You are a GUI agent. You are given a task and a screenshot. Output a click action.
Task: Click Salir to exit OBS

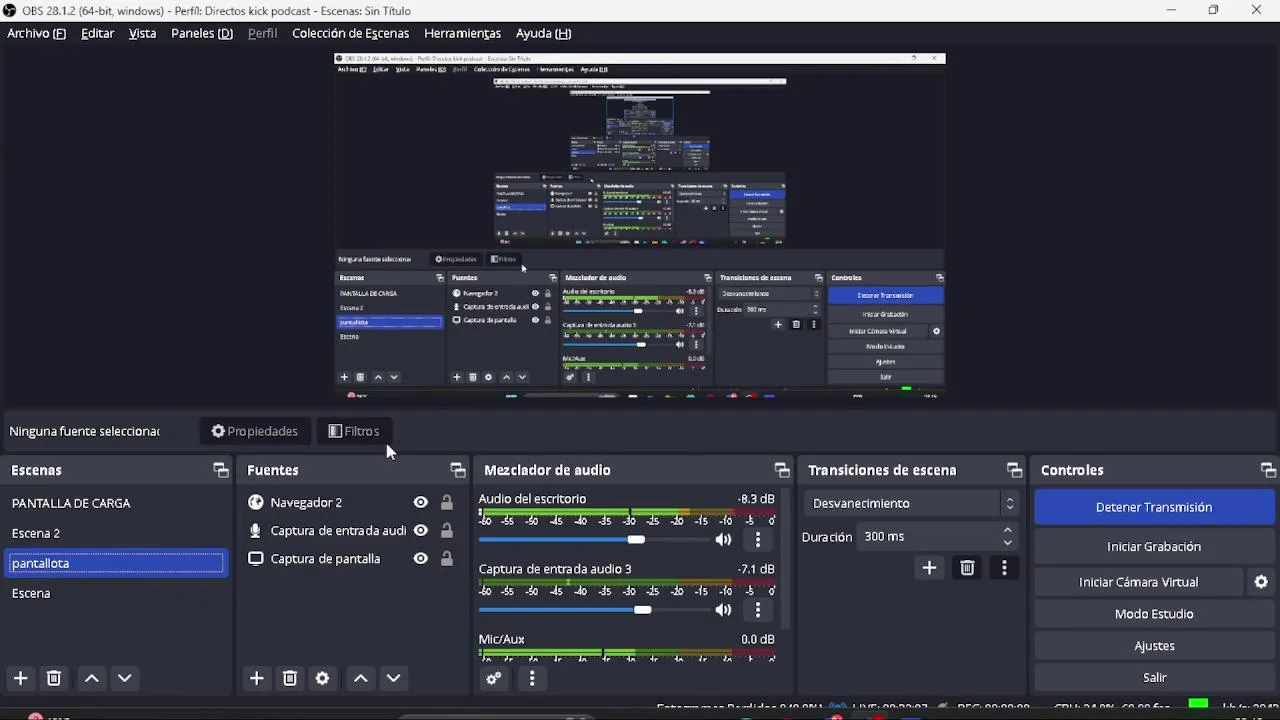(x=1153, y=677)
